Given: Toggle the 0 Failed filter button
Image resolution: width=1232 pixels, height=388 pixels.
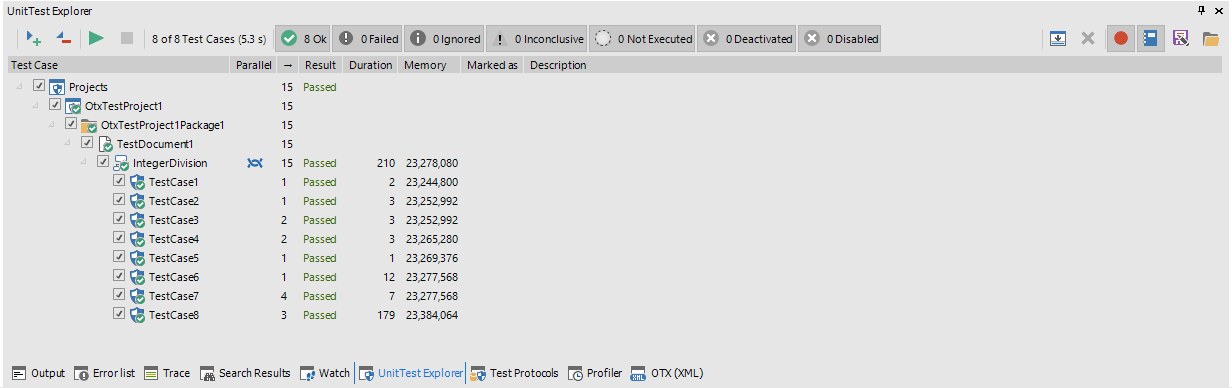Looking at the screenshot, I should [x=367, y=39].
